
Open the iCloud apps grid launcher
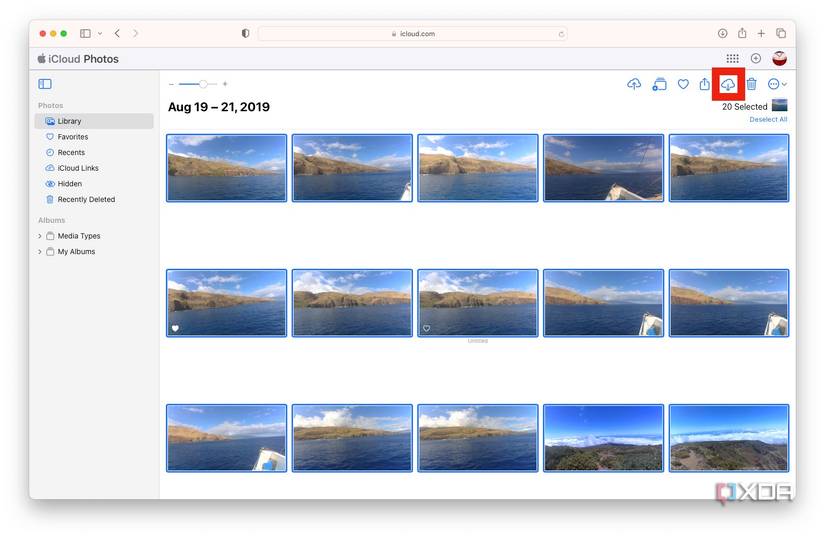coord(732,58)
